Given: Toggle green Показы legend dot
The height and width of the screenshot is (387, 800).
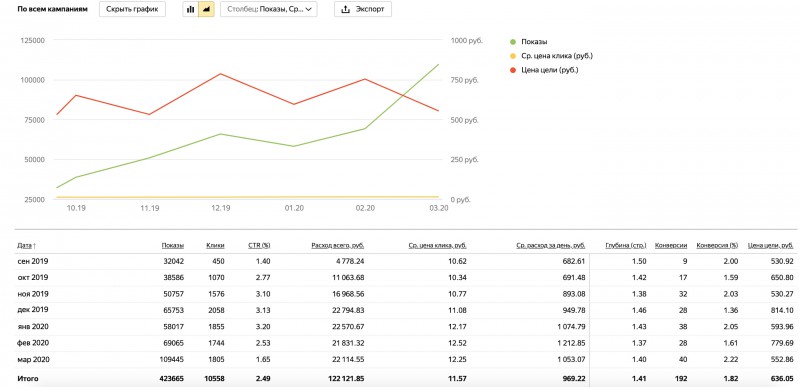Looking at the screenshot, I should click(x=513, y=42).
